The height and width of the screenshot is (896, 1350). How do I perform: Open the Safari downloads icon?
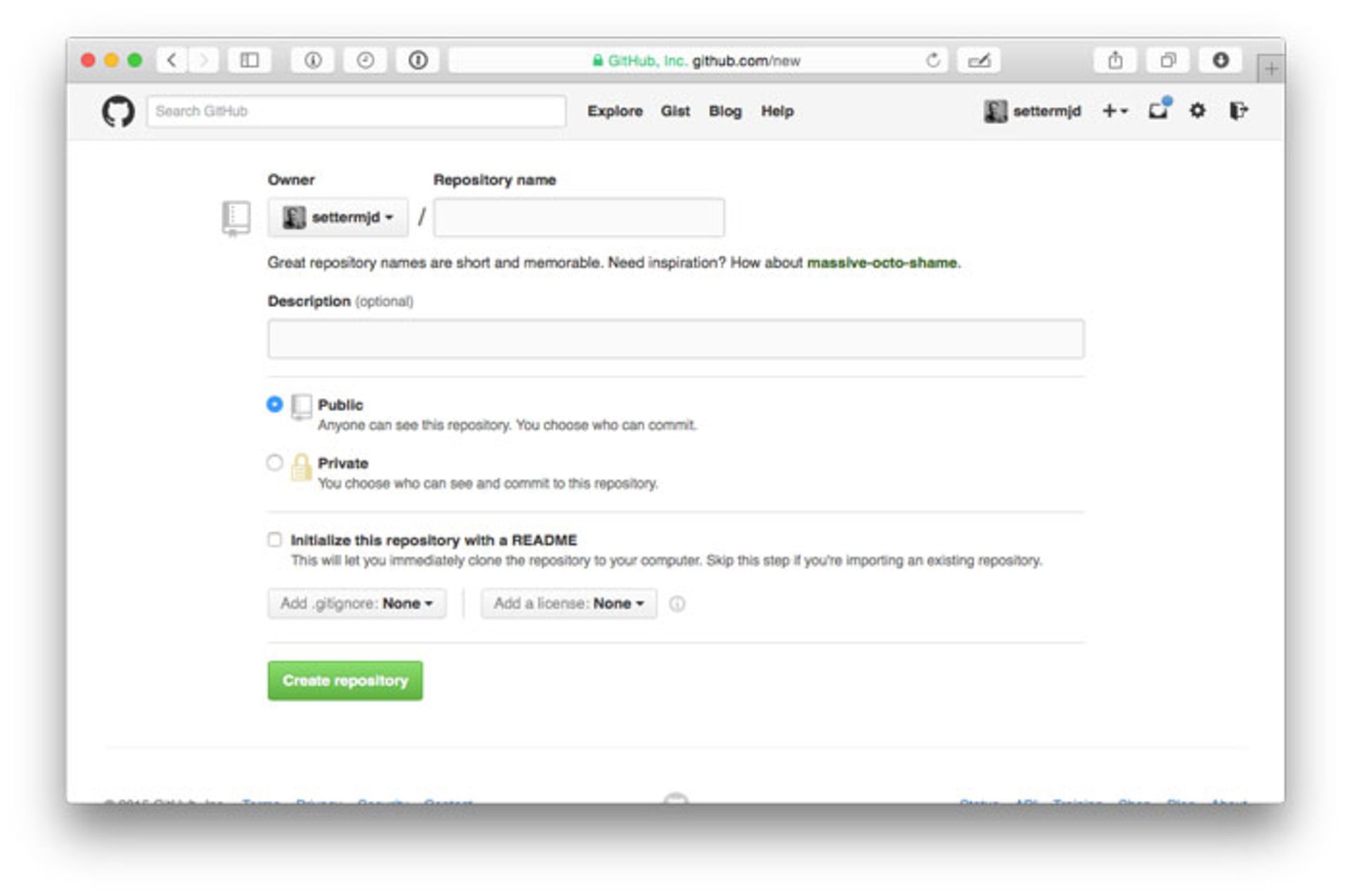click(x=1221, y=60)
